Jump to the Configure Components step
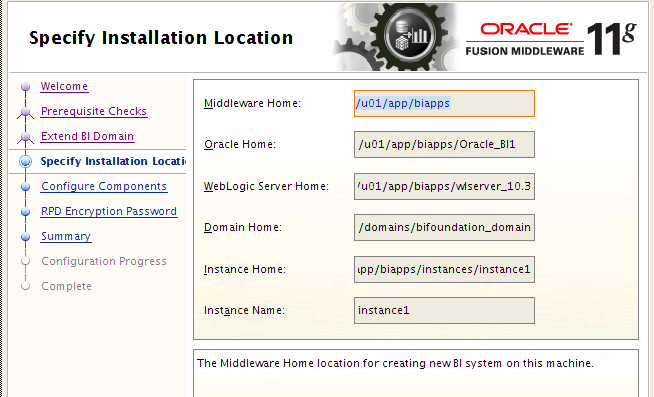This screenshot has height=397, width=654. click(x=104, y=186)
